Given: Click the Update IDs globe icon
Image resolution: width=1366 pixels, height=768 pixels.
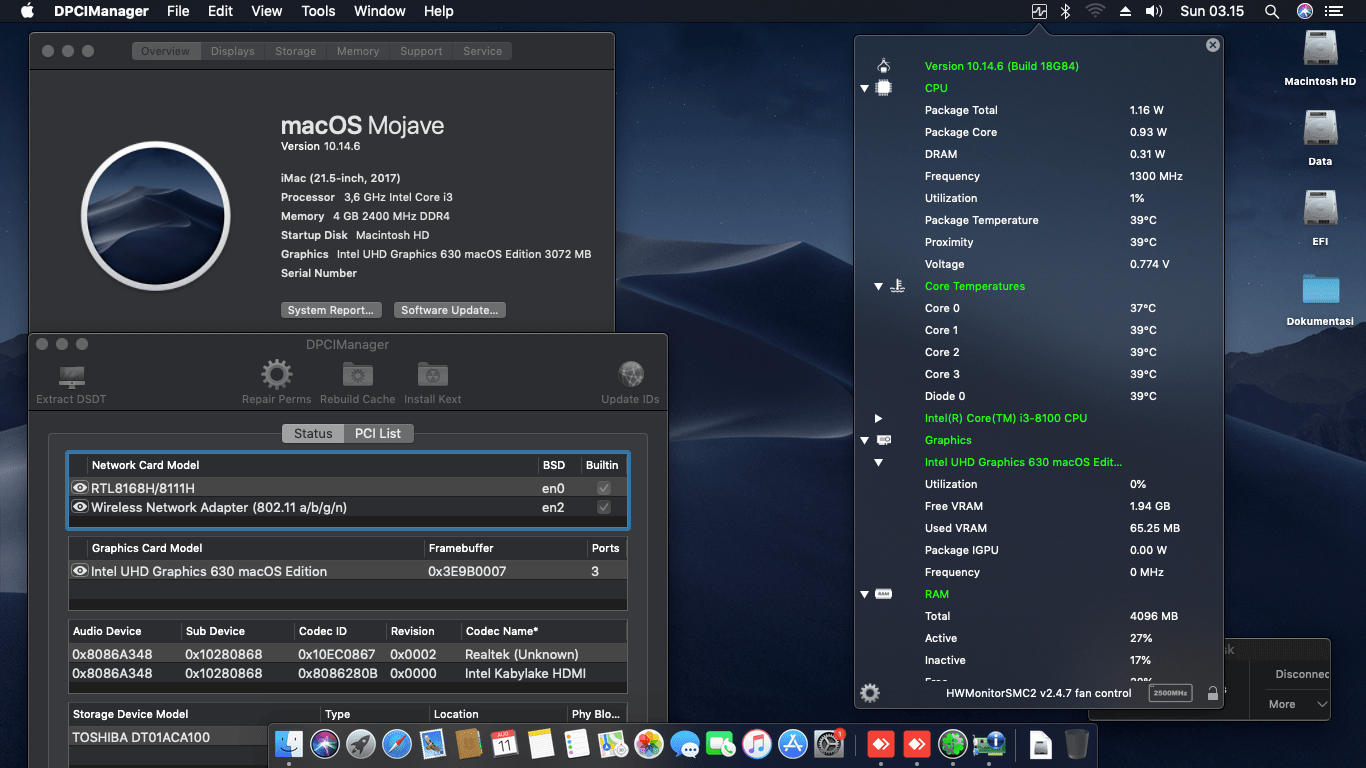Looking at the screenshot, I should [630, 372].
